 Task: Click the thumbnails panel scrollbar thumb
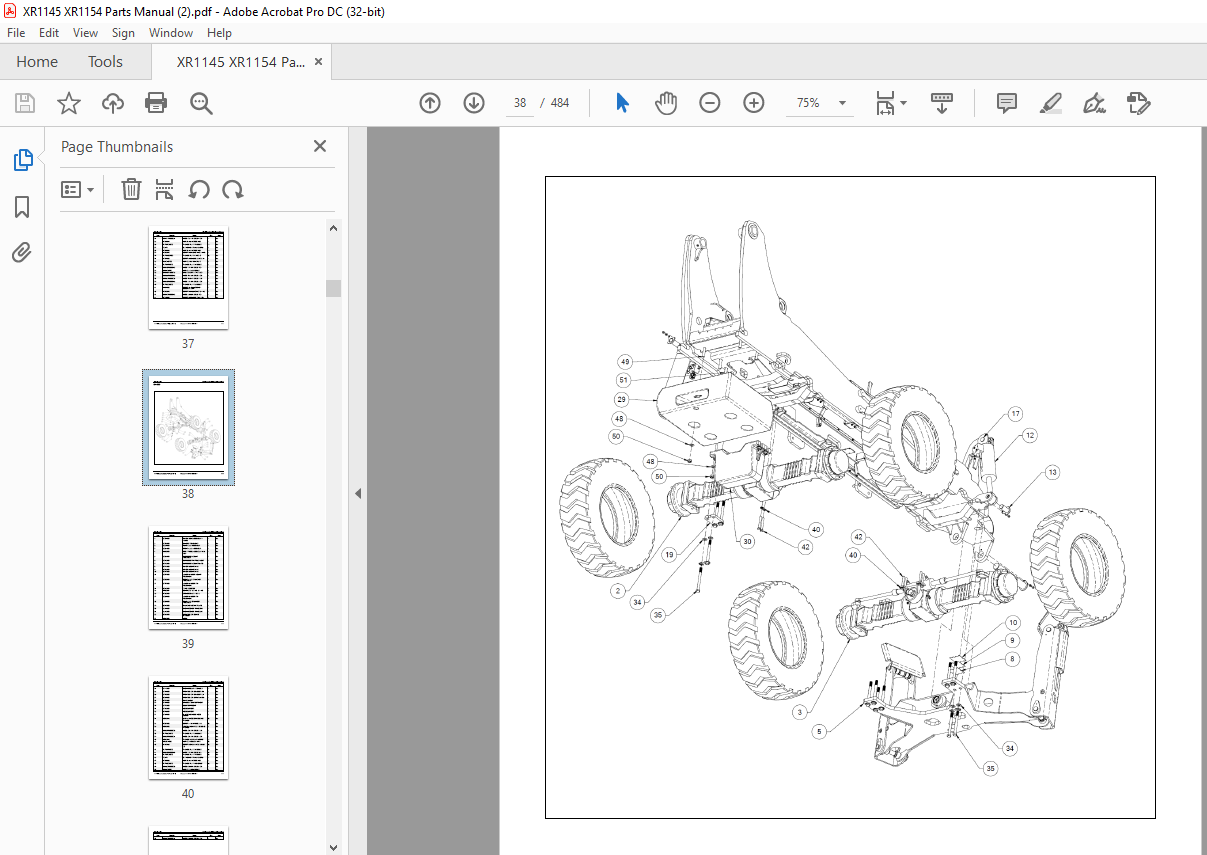coord(333,288)
